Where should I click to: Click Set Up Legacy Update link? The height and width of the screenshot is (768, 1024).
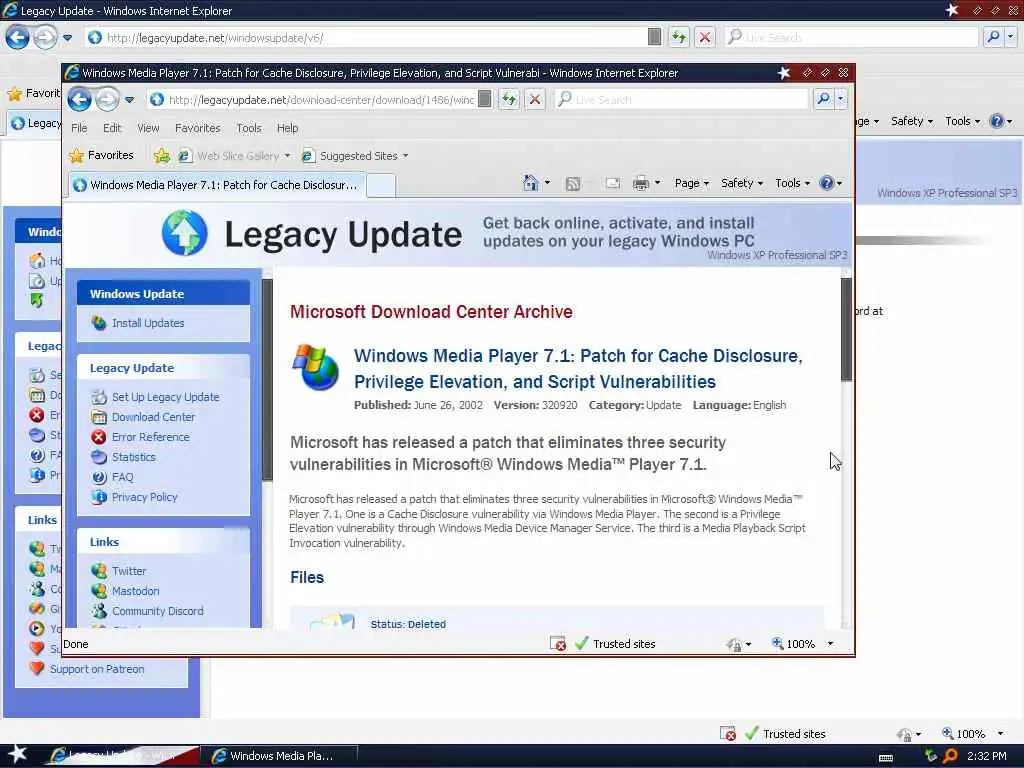point(165,397)
